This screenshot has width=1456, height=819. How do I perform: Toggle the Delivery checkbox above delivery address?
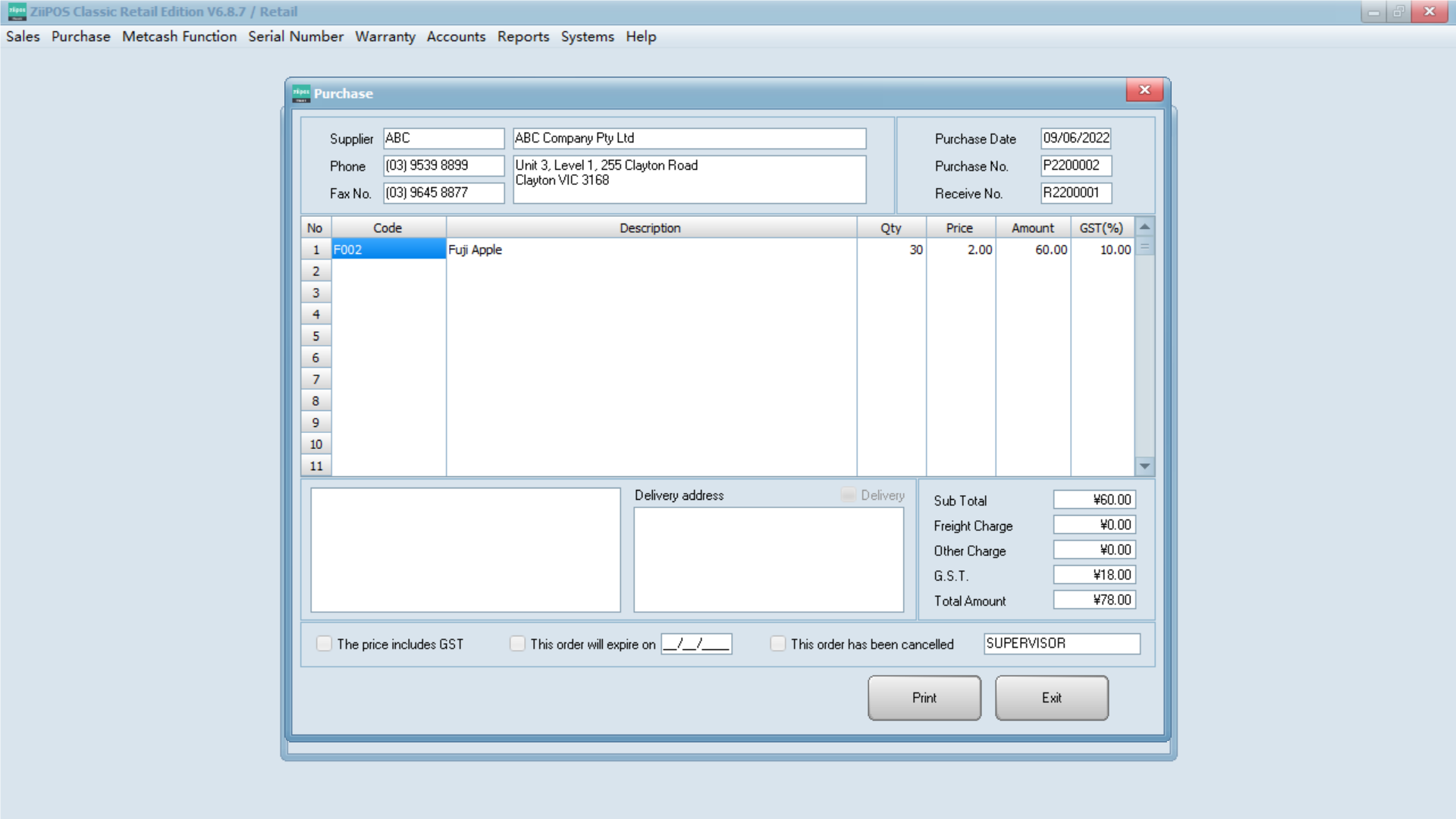847,494
